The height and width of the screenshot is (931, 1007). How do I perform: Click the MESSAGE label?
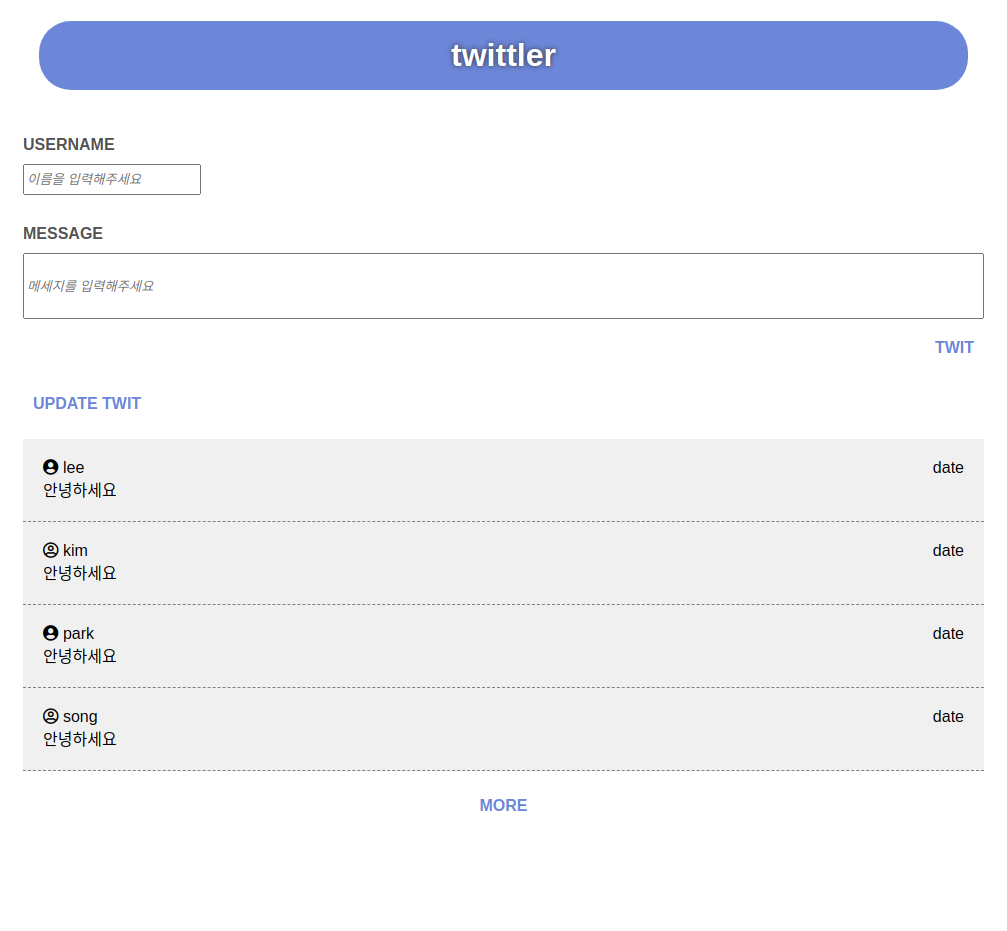click(63, 233)
